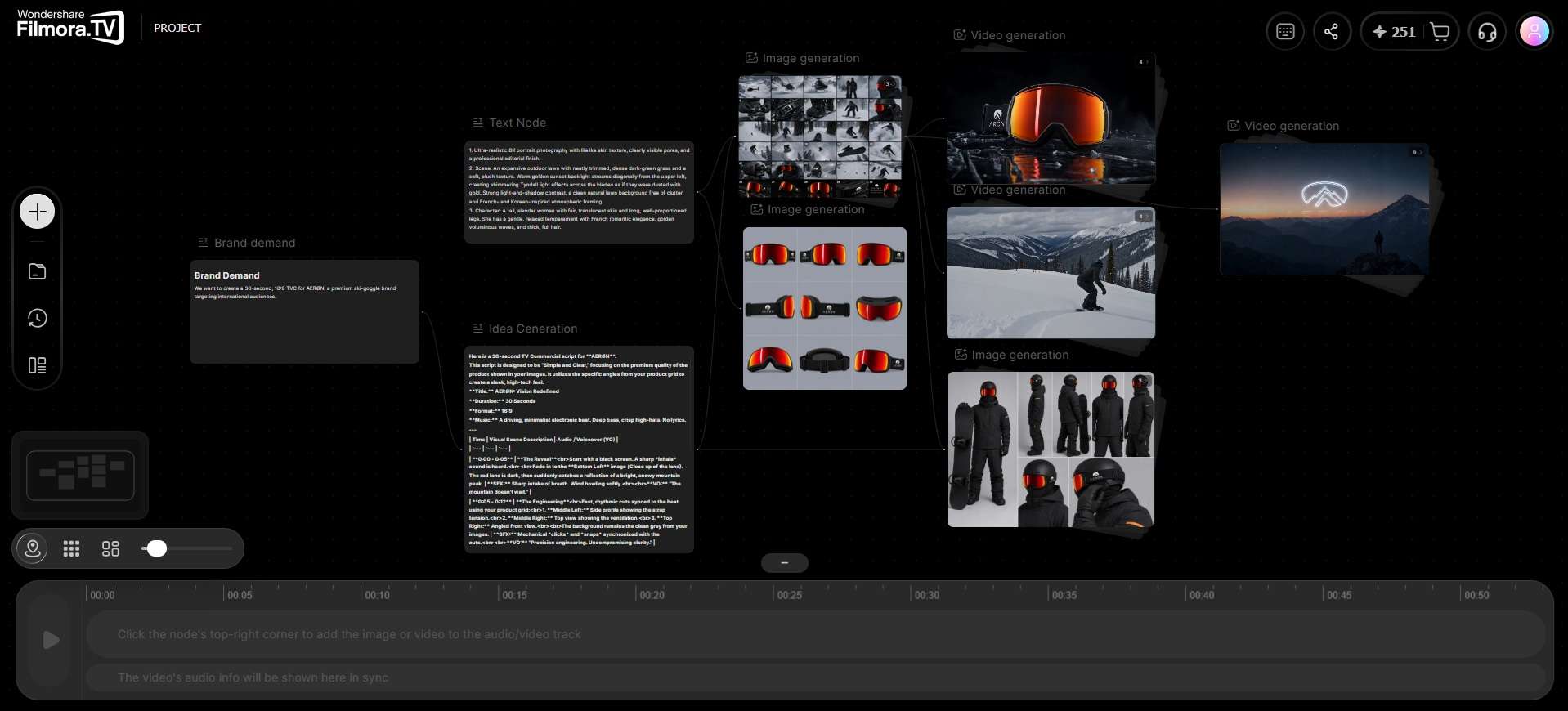This screenshot has width=1568, height=711.
Task: Select the Idea Generation node title
Action: pos(533,329)
